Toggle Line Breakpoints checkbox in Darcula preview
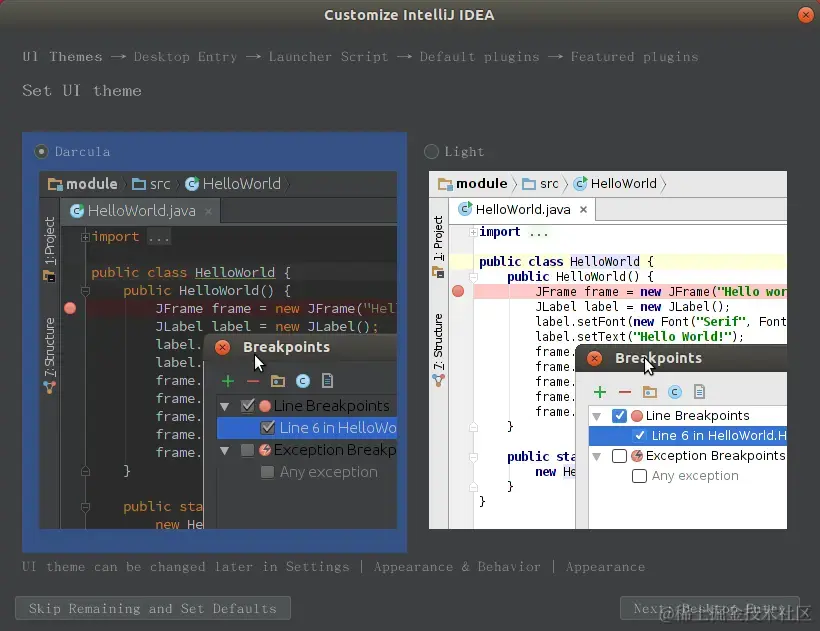The height and width of the screenshot is (631, 820). tap(247, 406)
